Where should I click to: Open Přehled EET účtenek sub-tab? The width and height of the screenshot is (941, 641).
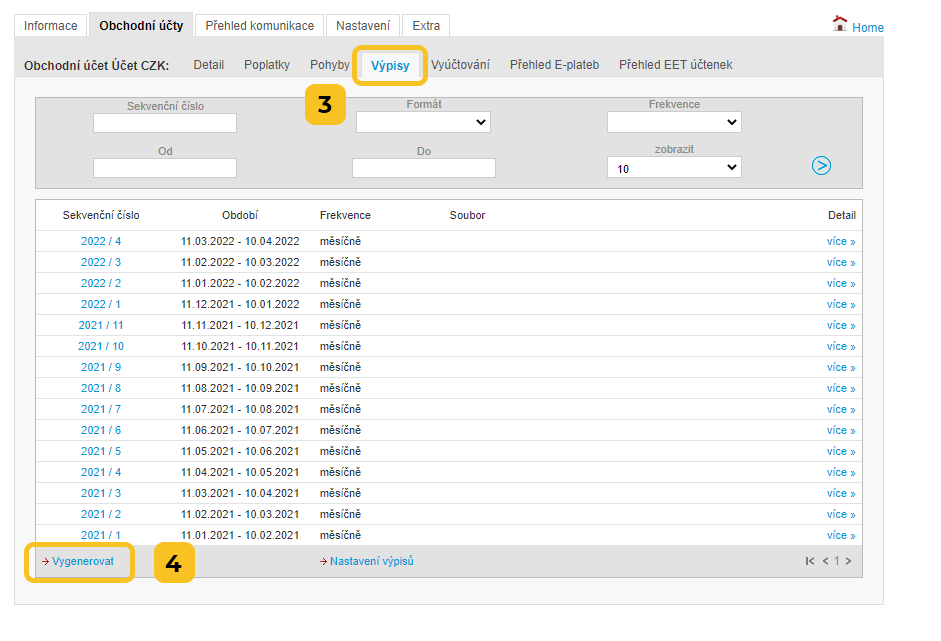tap(675, 65)
